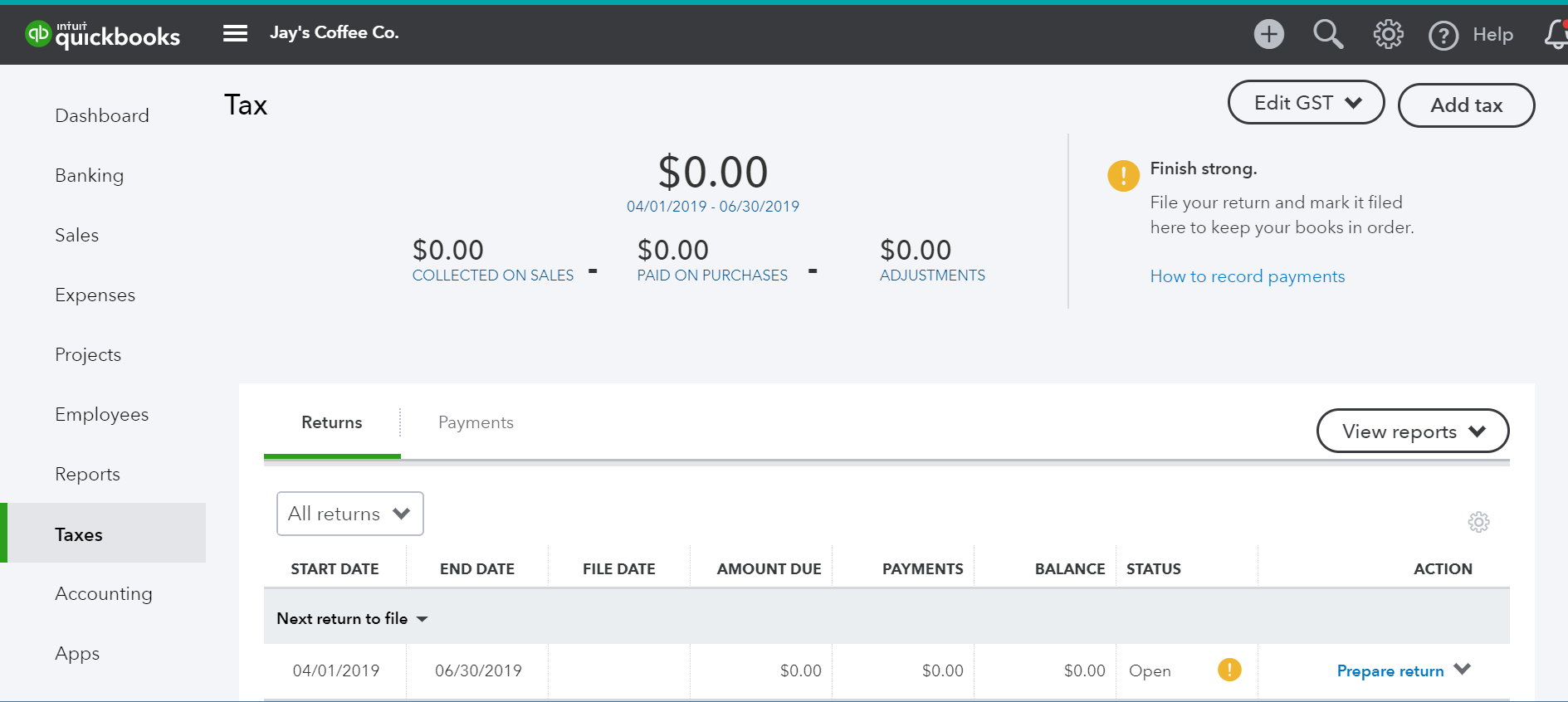Click the Help text label

click(x=1492, y=35)
